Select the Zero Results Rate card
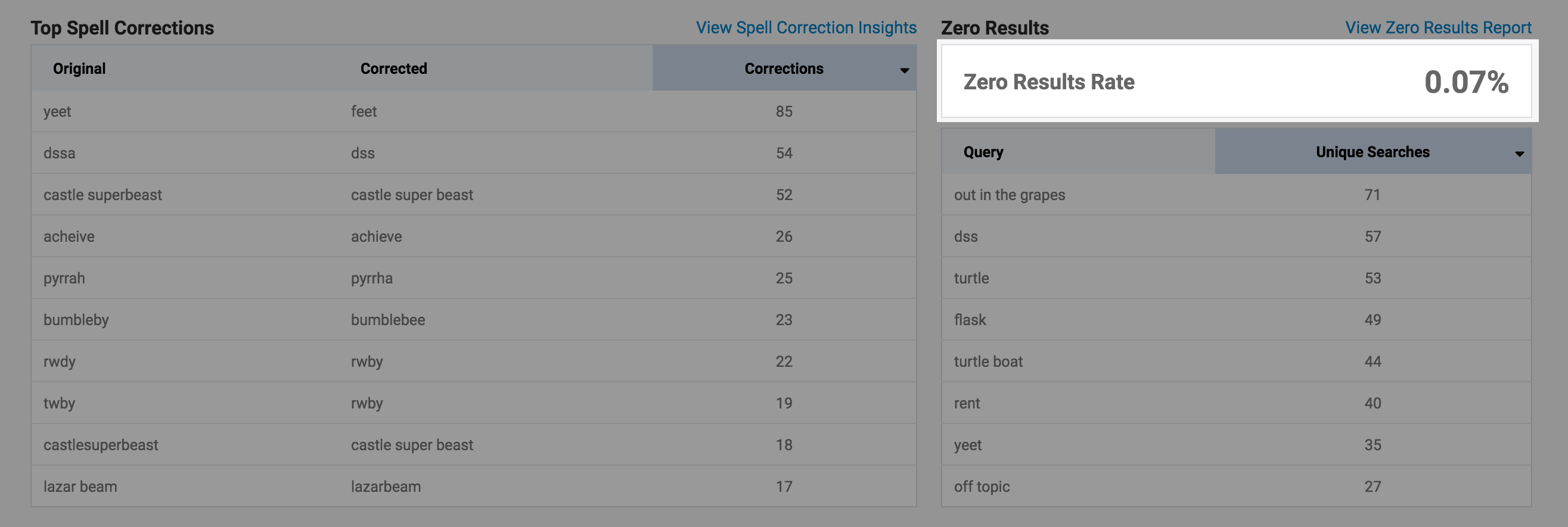The height and width of the screenshot is (527, 1568). pyautogui.click(x=1236, y=81)
